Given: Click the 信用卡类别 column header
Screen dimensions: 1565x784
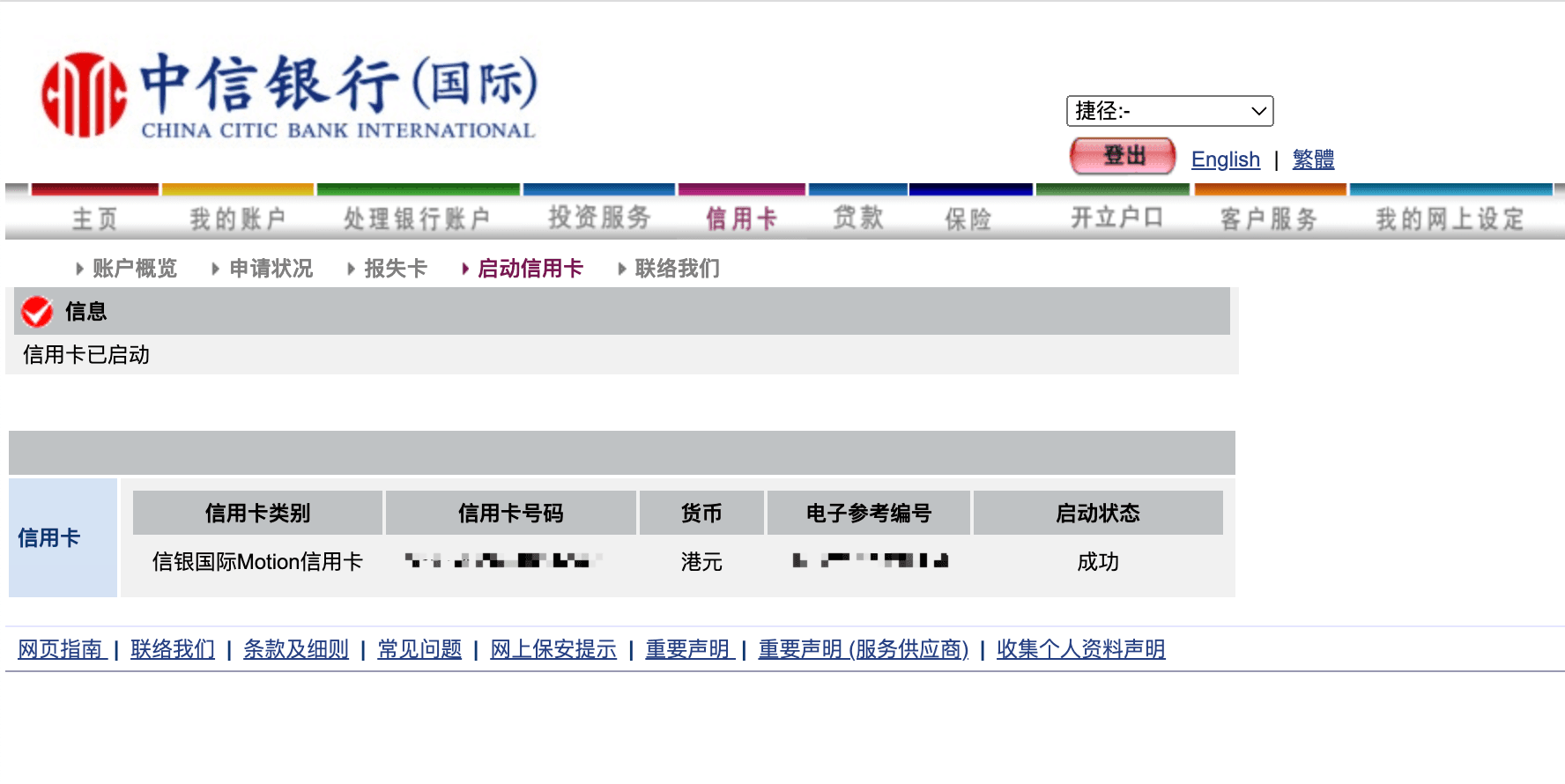Looking at the screenshot, I should 257,513.
